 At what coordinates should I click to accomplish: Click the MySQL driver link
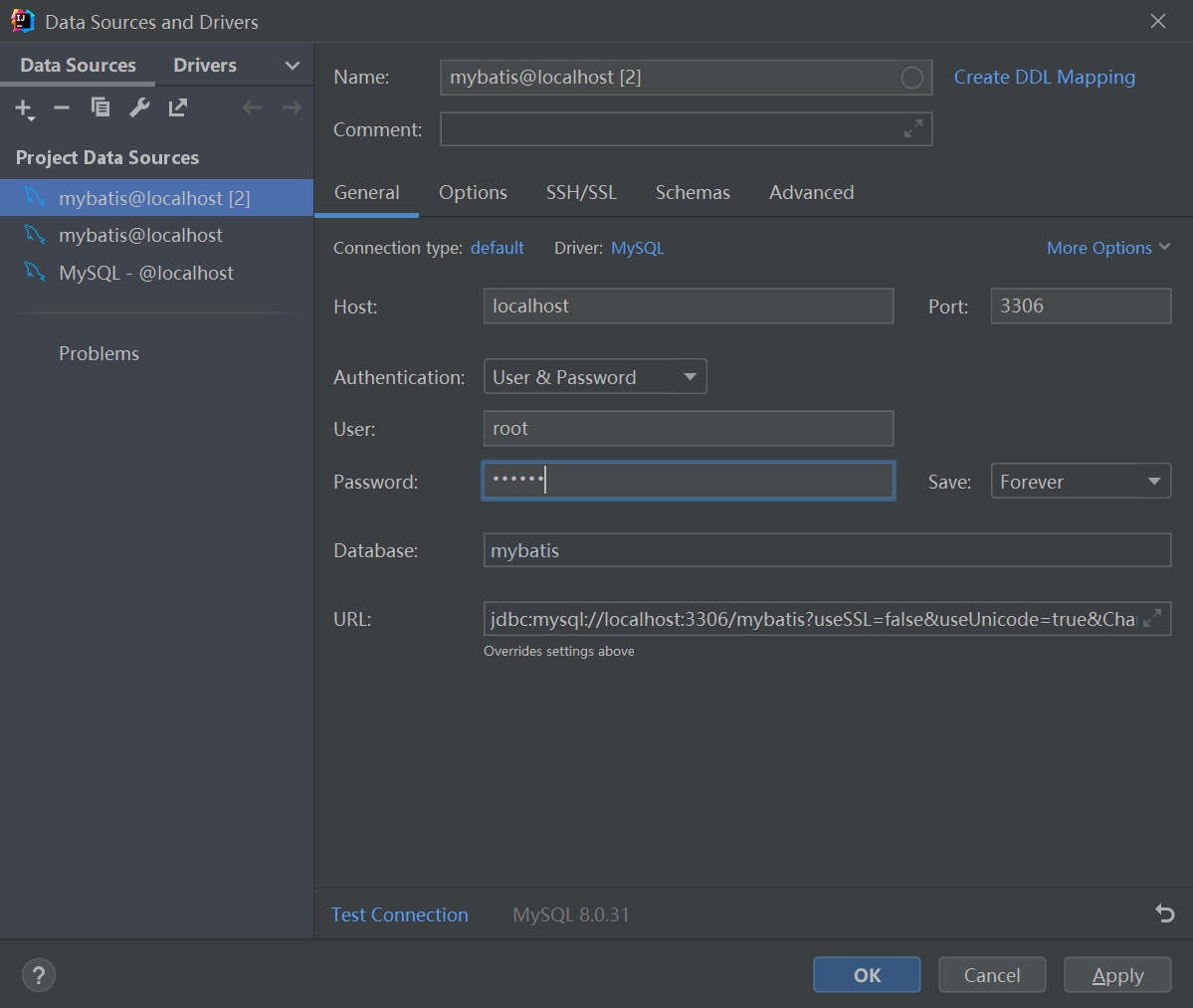(x=637, y=248)
